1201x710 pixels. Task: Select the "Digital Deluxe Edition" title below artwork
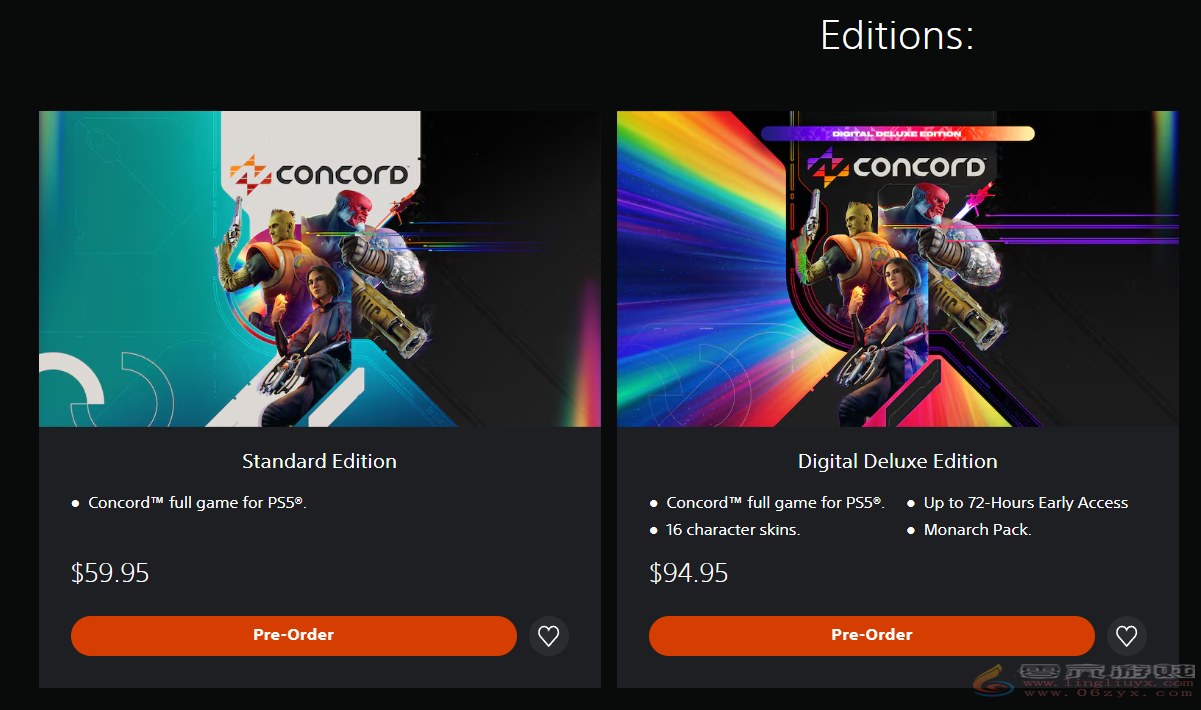897,461
